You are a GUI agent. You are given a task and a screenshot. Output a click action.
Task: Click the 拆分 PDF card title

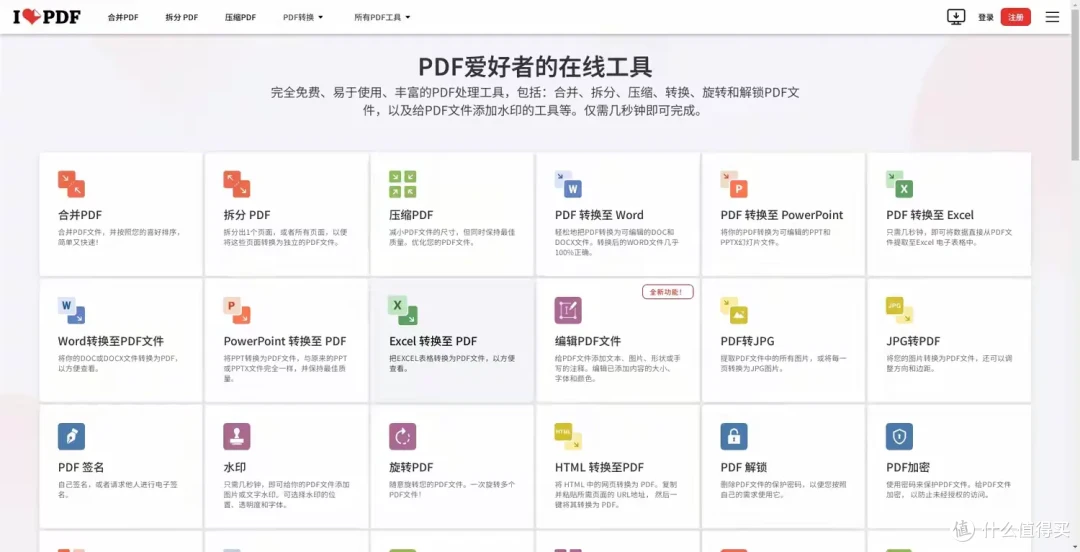pos(247,215)
